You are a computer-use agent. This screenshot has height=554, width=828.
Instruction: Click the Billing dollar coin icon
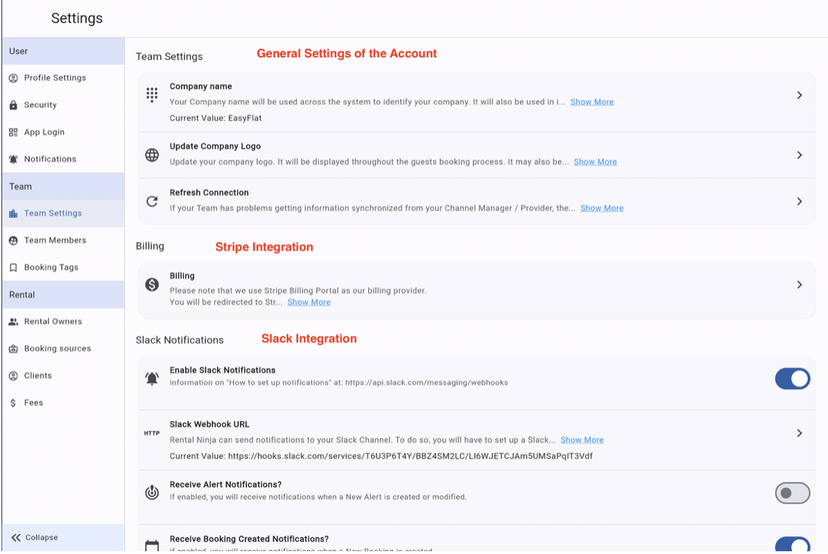[152, 285]
